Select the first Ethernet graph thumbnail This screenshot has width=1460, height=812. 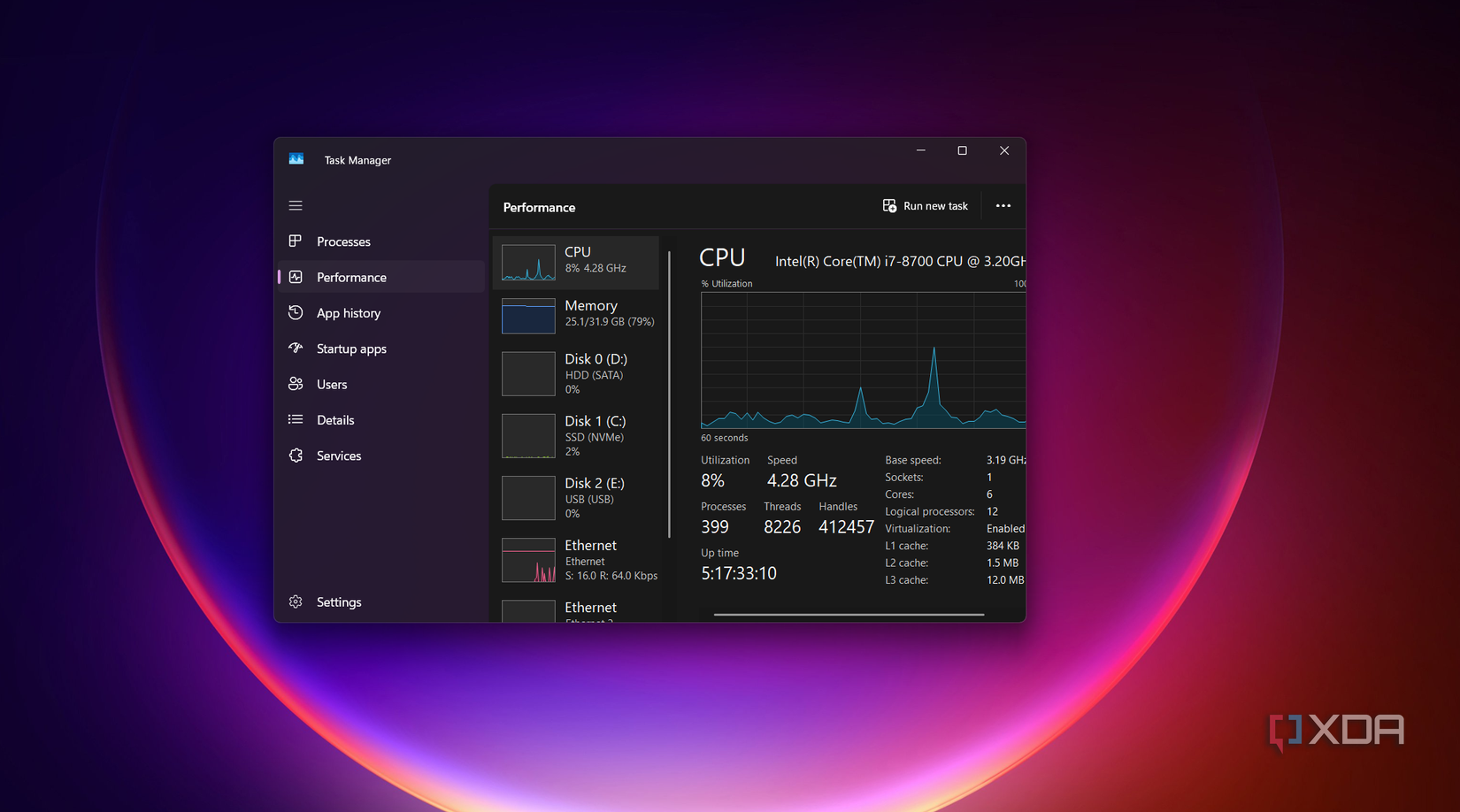point(528,560)
